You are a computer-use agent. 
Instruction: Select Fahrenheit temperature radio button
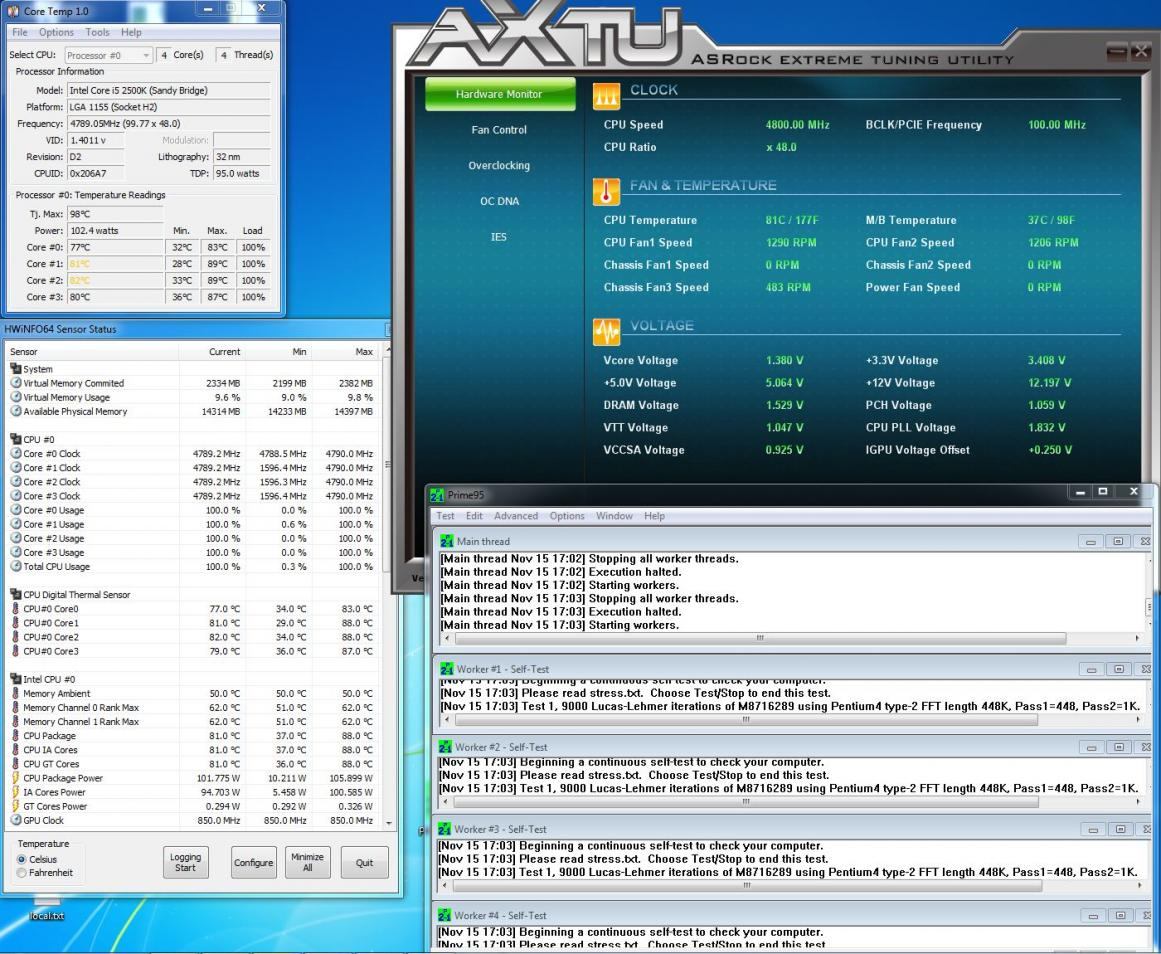22,873
